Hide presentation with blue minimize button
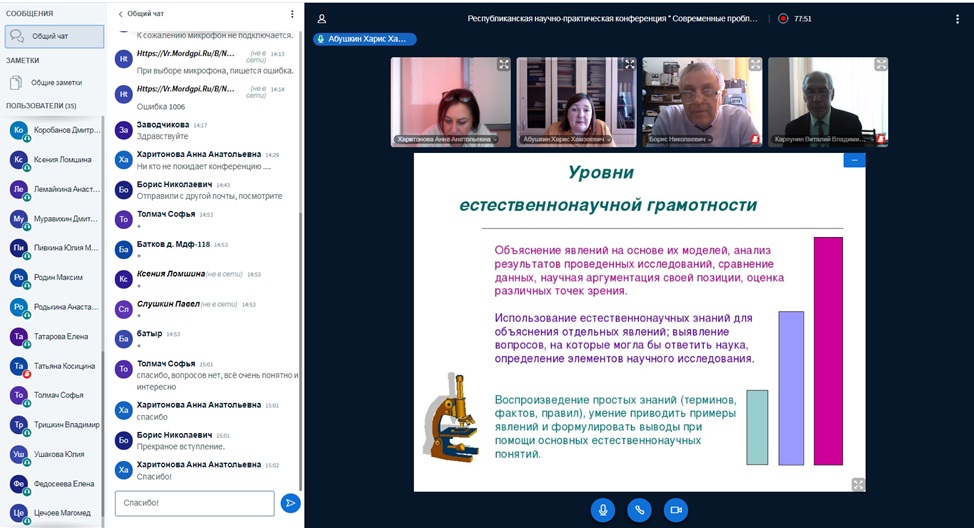 854,160
